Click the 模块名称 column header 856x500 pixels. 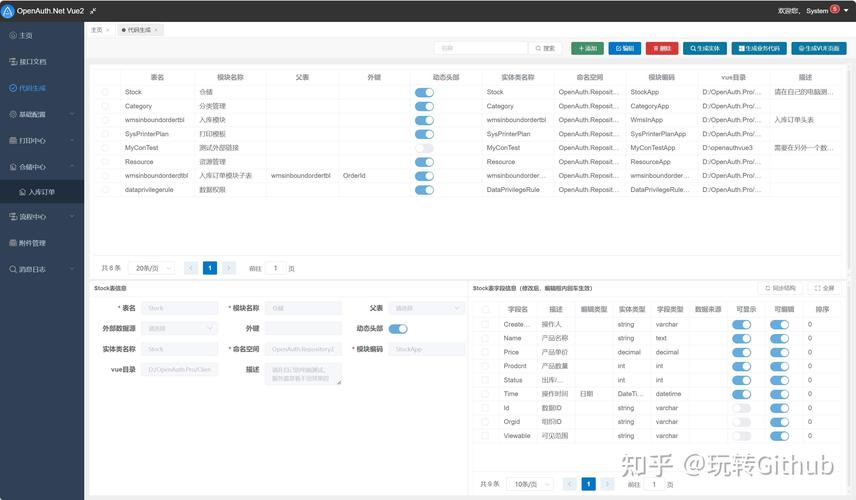tap(230, 78)
